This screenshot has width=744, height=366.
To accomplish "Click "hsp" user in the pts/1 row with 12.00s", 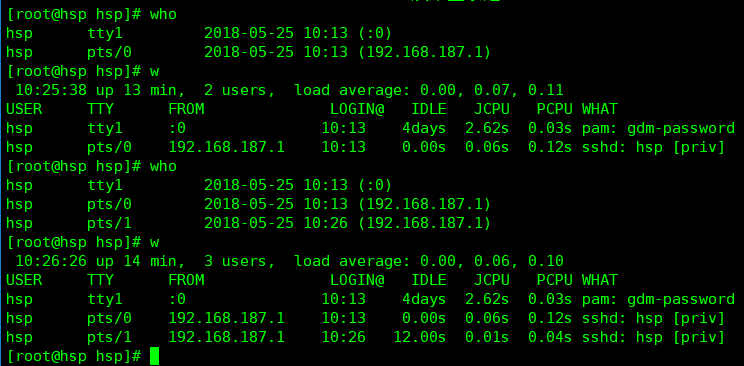I will click(x=19, y=337).
